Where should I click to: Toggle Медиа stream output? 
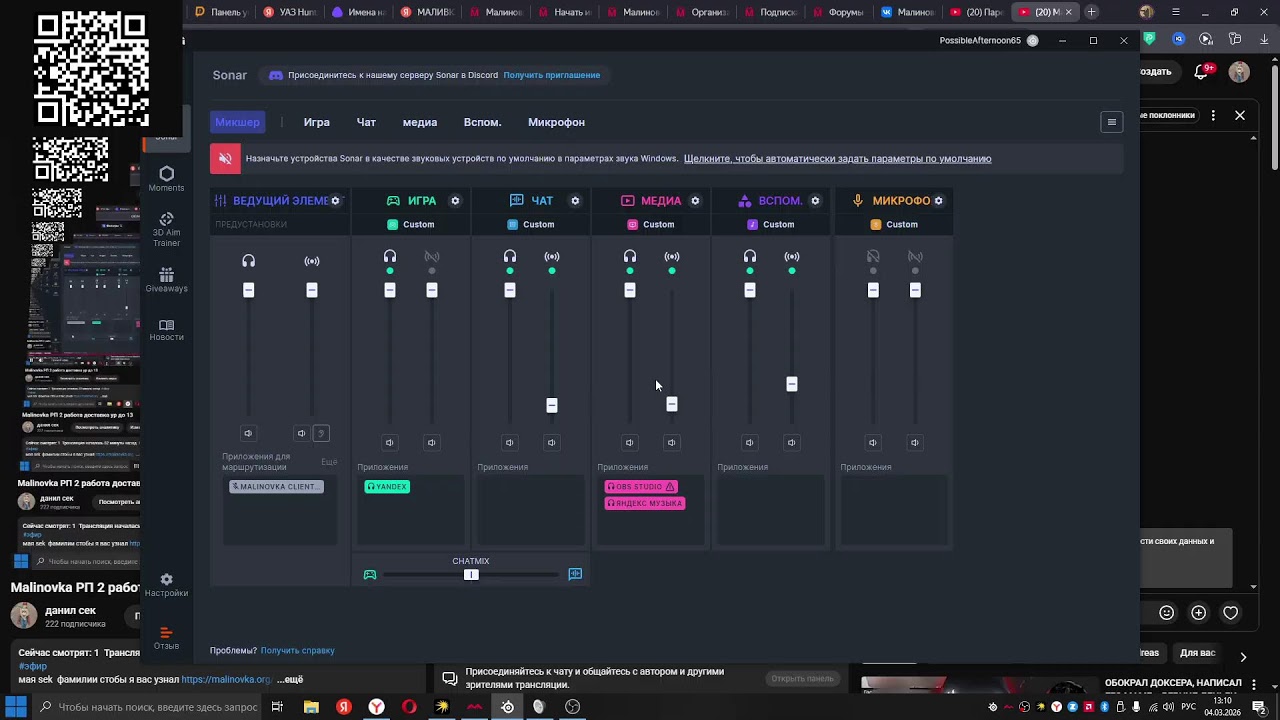tap(672, 257)
